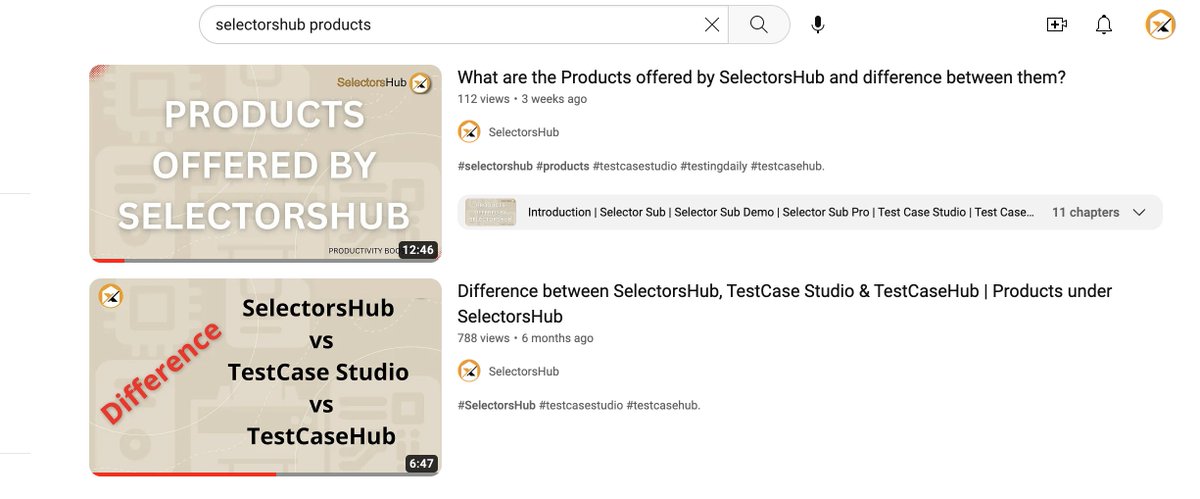
Task: Click '112 views • 3 weeks ago' text
Action: (522, 99)
